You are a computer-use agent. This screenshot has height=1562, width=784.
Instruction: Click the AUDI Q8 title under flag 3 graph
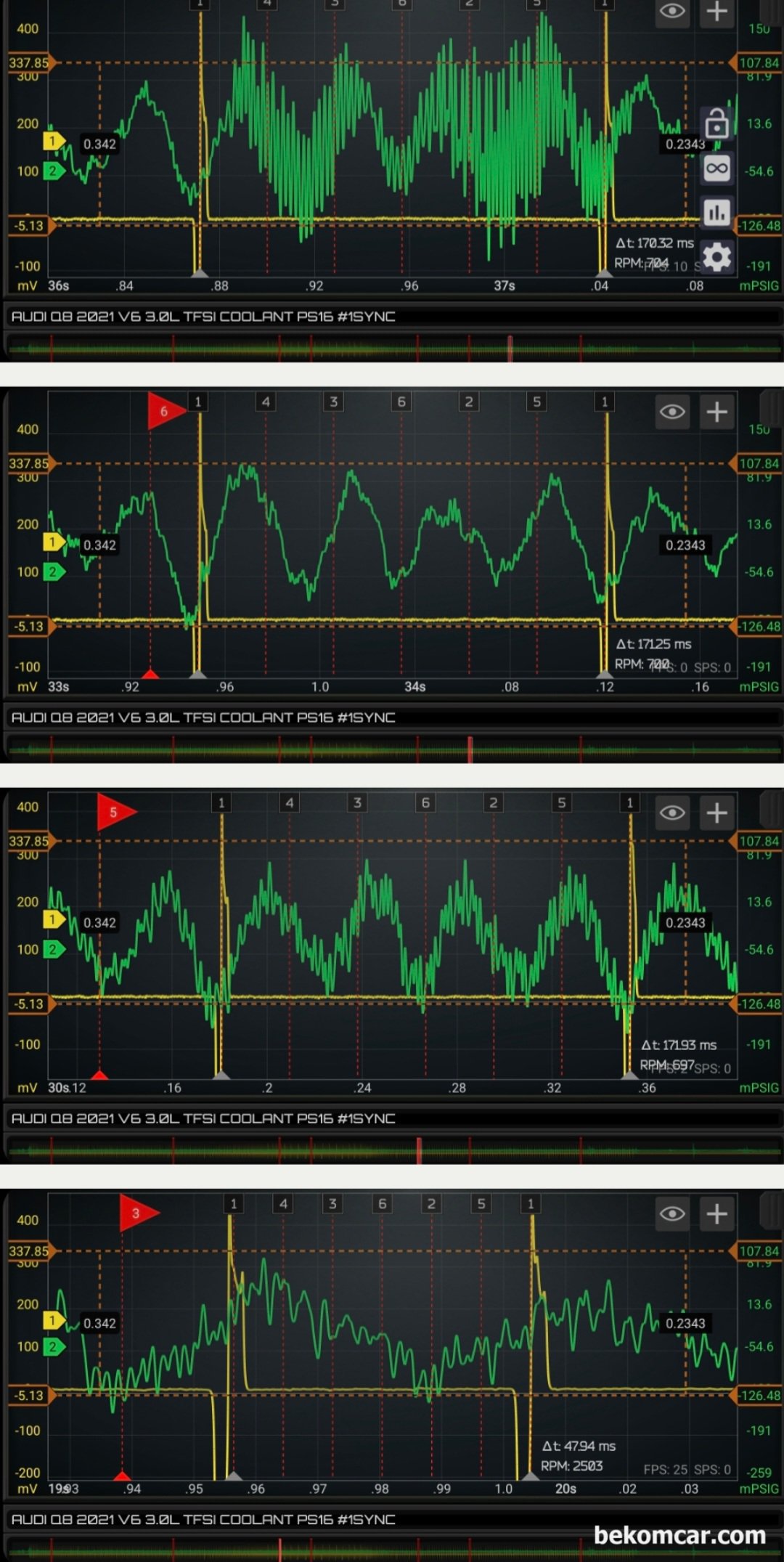click(203, 1519)
